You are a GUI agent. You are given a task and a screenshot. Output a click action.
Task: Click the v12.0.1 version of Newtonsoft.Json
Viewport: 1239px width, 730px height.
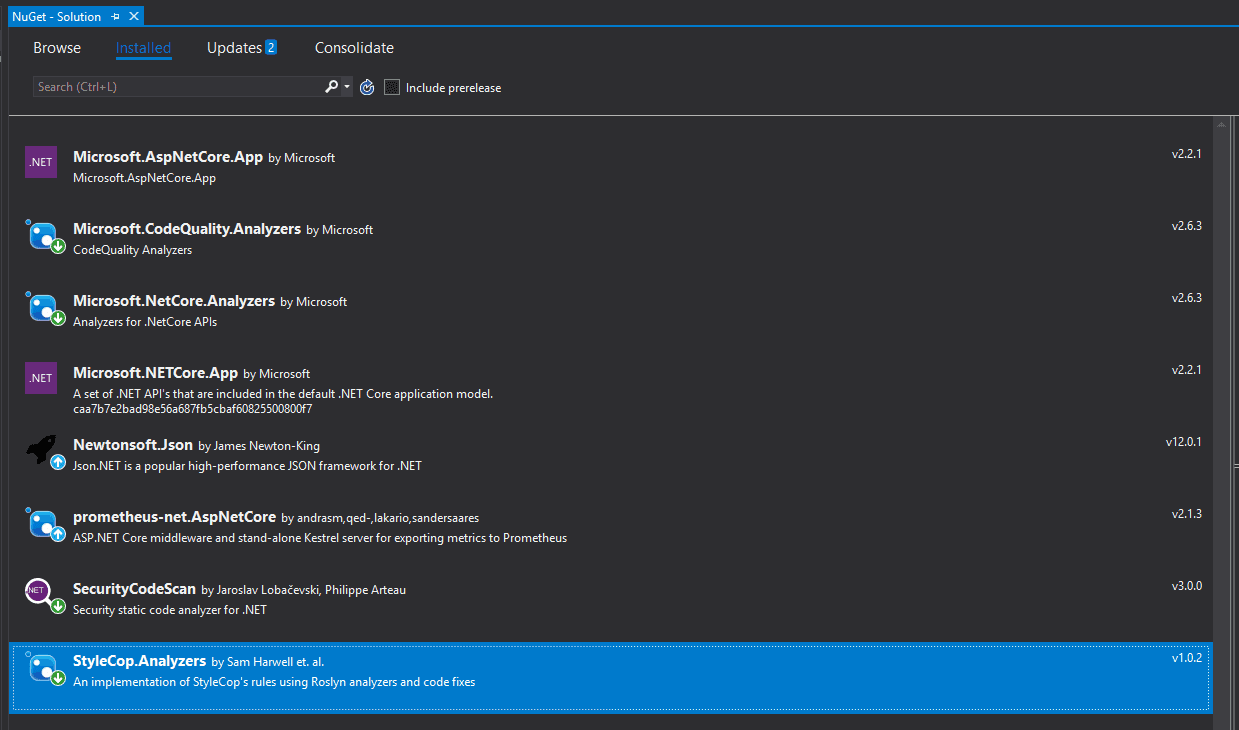[1183, 441]
